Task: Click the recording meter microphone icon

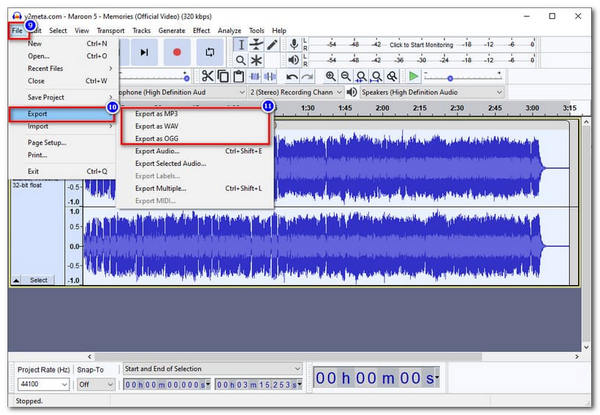Action: 293,44
